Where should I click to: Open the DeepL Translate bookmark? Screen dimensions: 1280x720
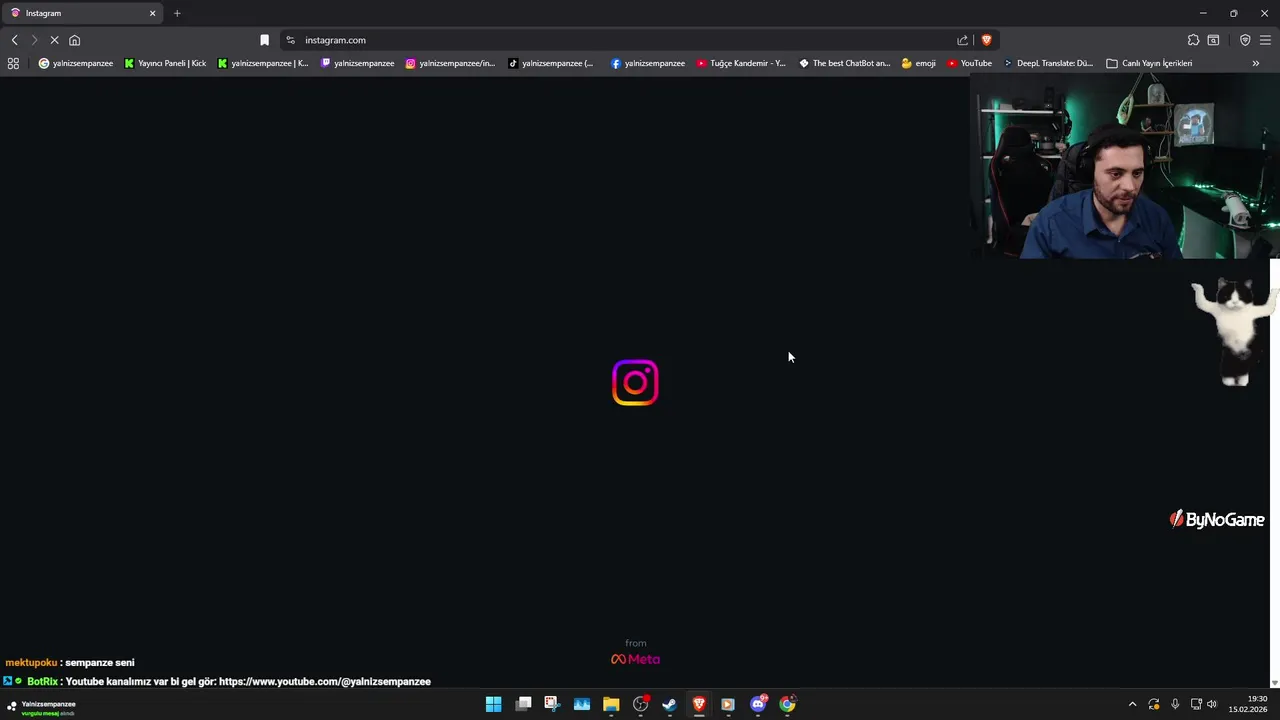[1048, 63]
